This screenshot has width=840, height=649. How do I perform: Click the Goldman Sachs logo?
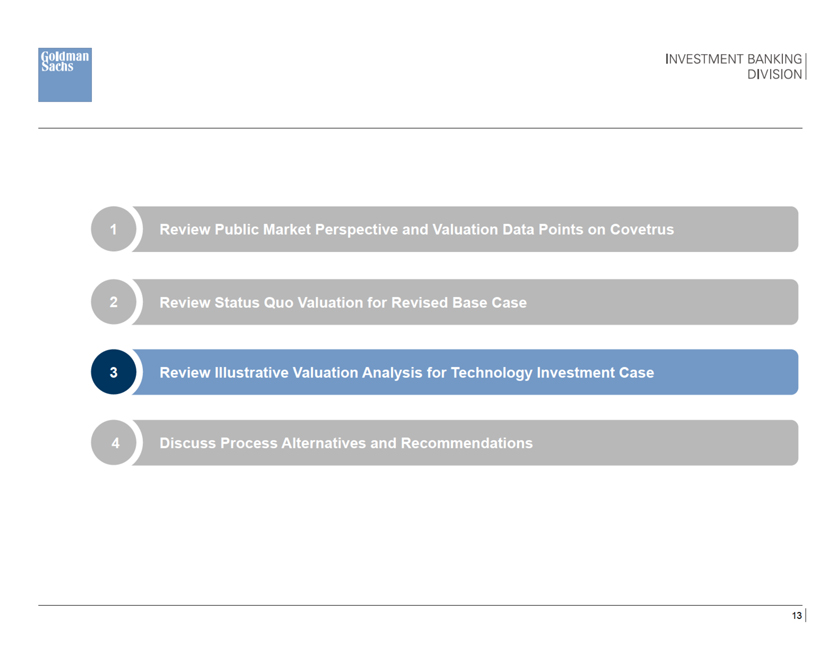[65, 75]
